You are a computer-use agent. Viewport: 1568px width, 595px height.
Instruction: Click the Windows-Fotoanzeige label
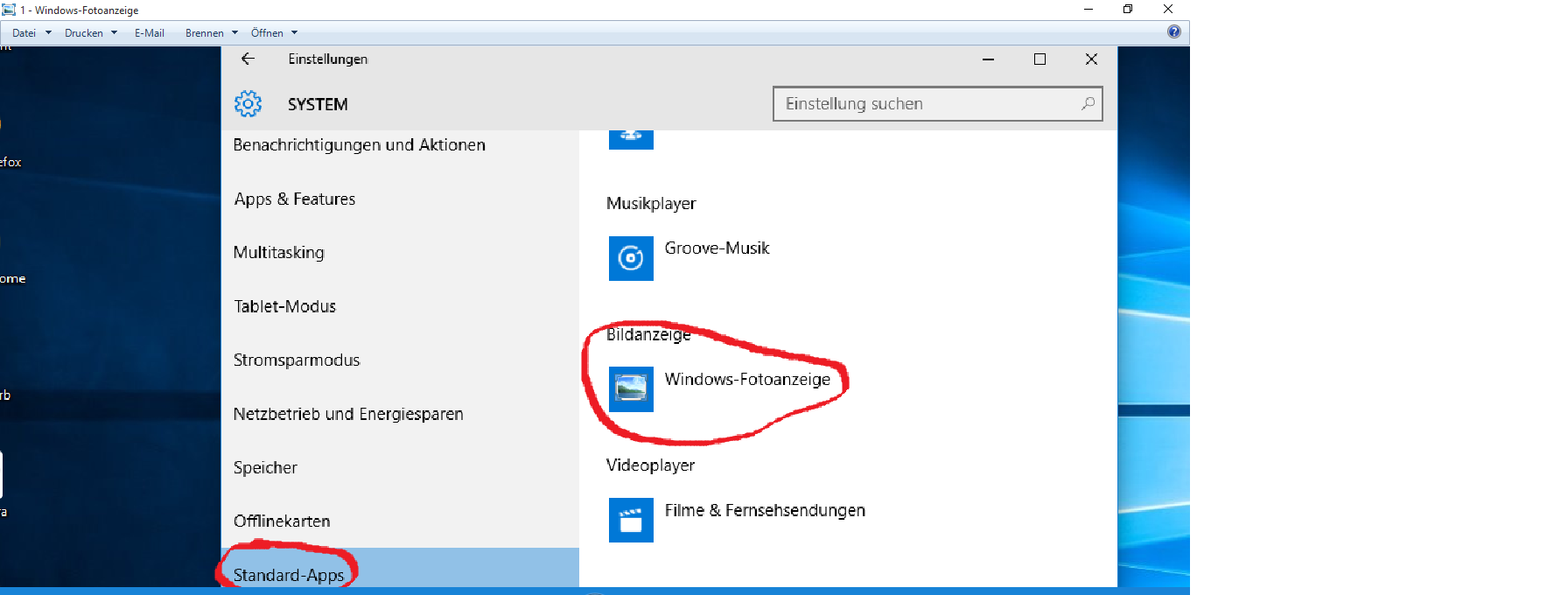(x=747, y=380)
